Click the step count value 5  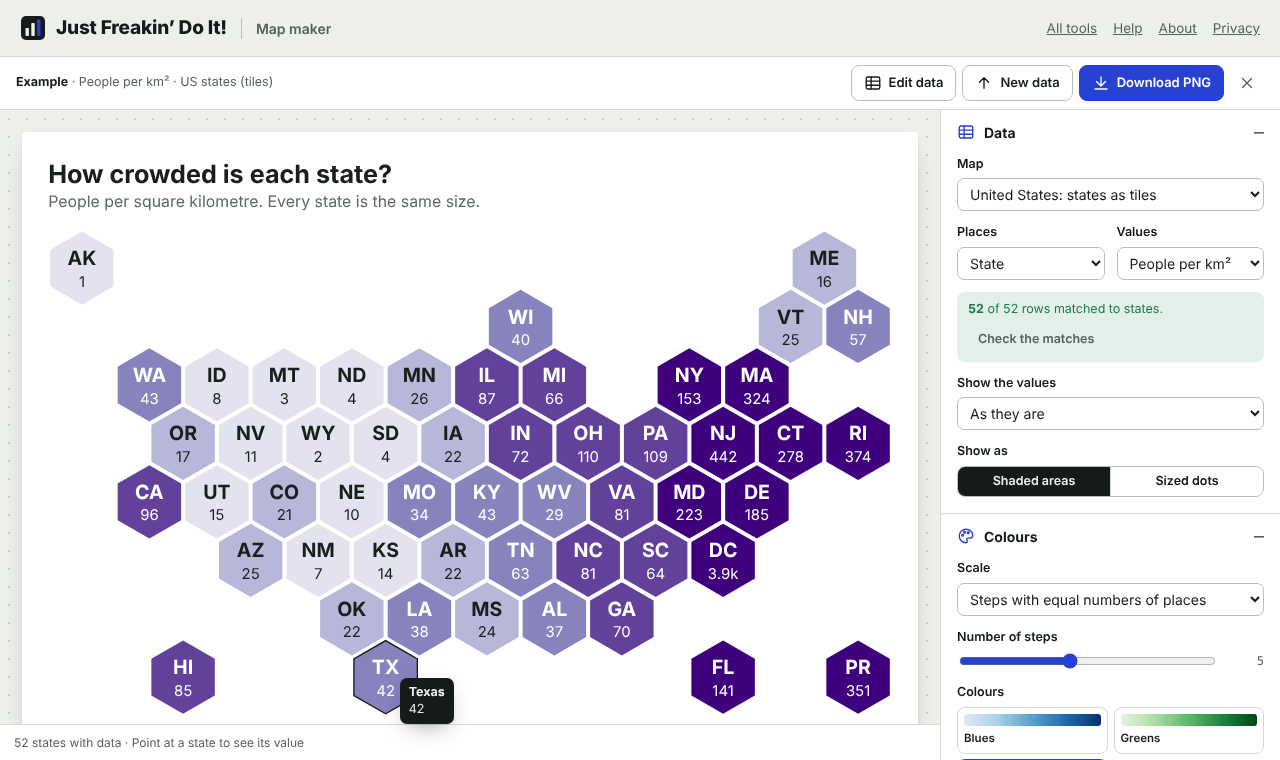1259,661
